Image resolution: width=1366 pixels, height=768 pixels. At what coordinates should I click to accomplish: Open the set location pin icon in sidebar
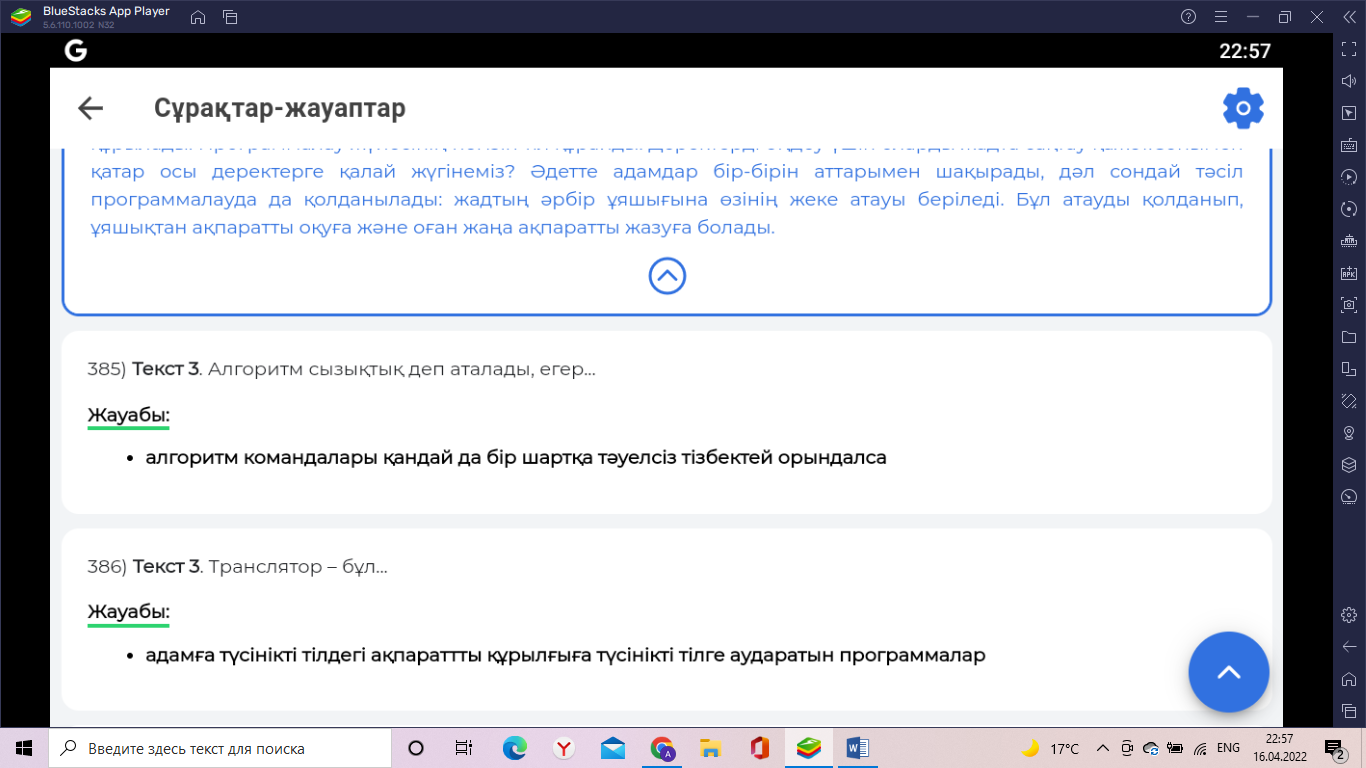[x=1348, y=433]
